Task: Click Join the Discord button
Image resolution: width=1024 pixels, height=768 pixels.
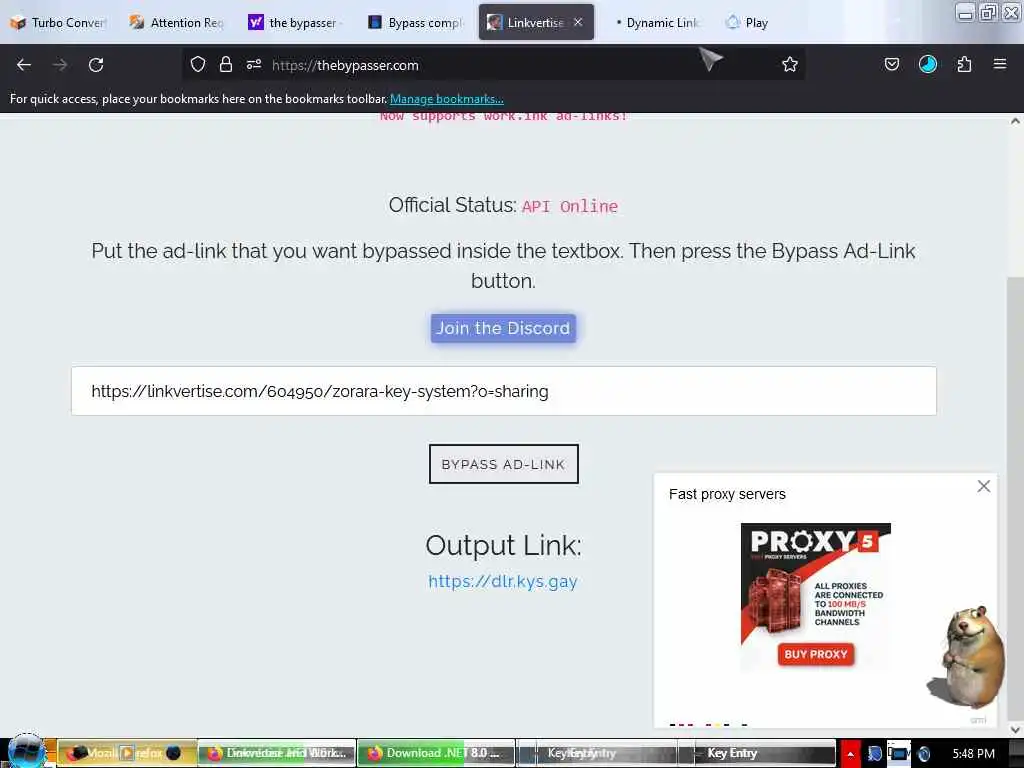Action: coord(503,328)
